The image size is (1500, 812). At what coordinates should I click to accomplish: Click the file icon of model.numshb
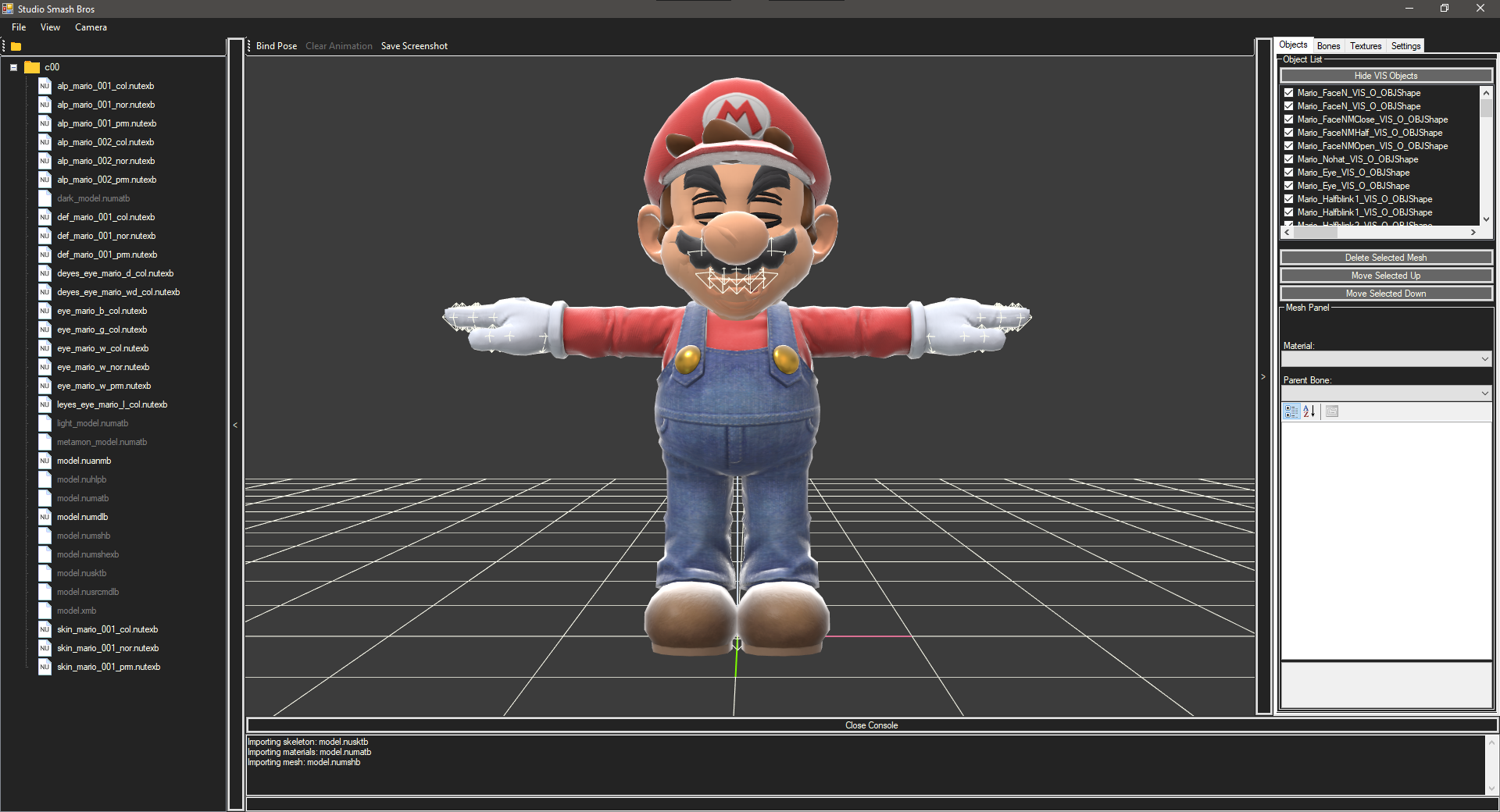point(45,536)
